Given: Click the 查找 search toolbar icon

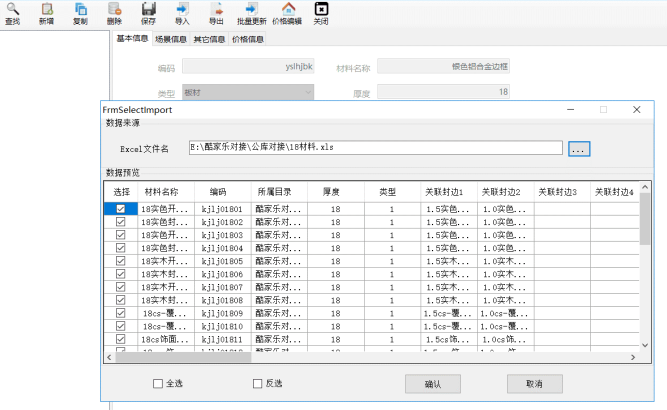Looking at the screenshot, I should click(x=12, y=14).
